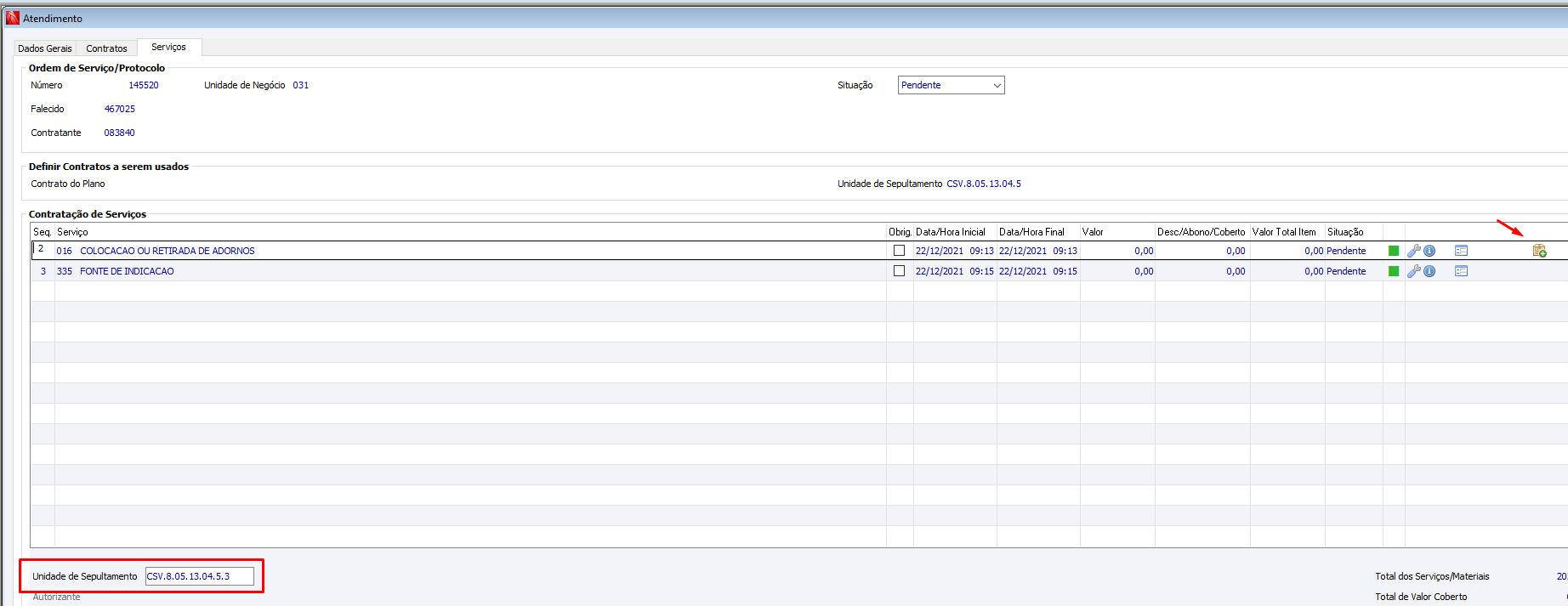
Task: Click the Data/Hora Inicial 22/12/2021 09:15 cell
Action: pos(955,271)
